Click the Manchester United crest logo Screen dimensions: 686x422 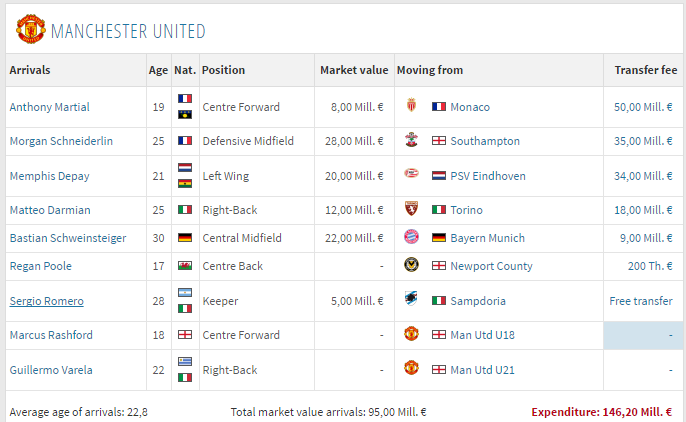[31, 29]
